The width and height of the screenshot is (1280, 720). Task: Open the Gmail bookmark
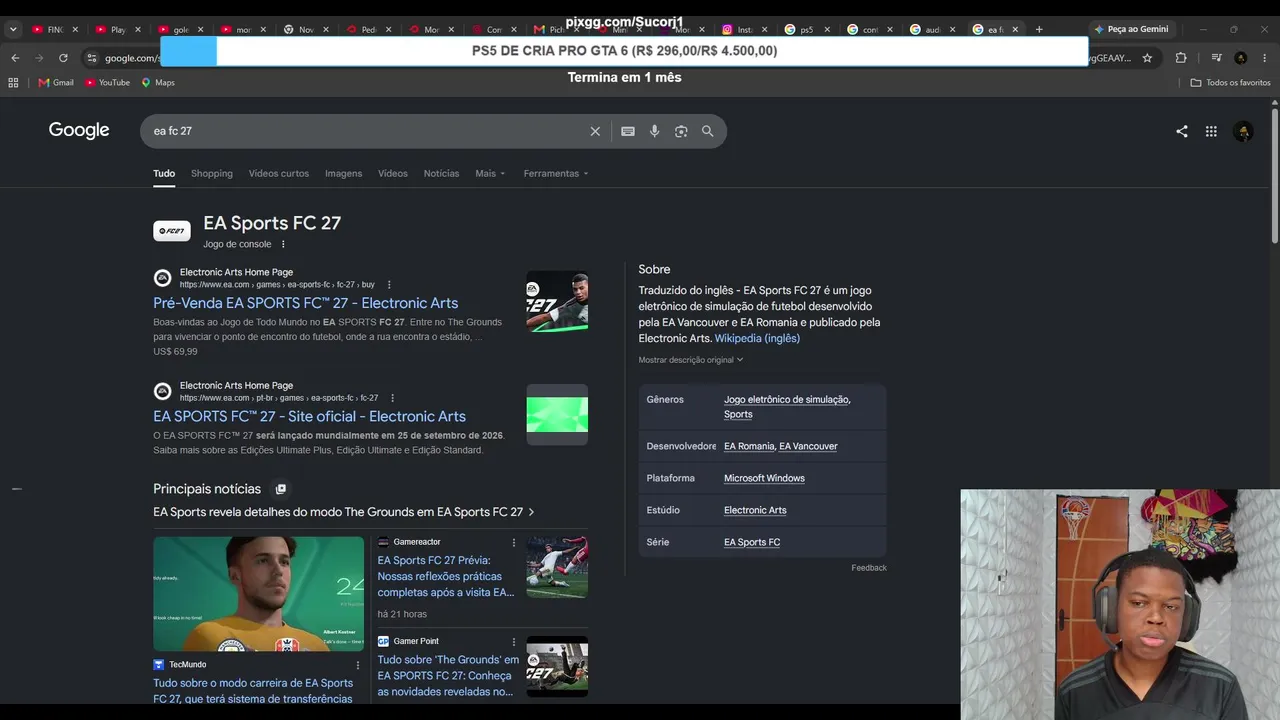[x=56, y=82]
